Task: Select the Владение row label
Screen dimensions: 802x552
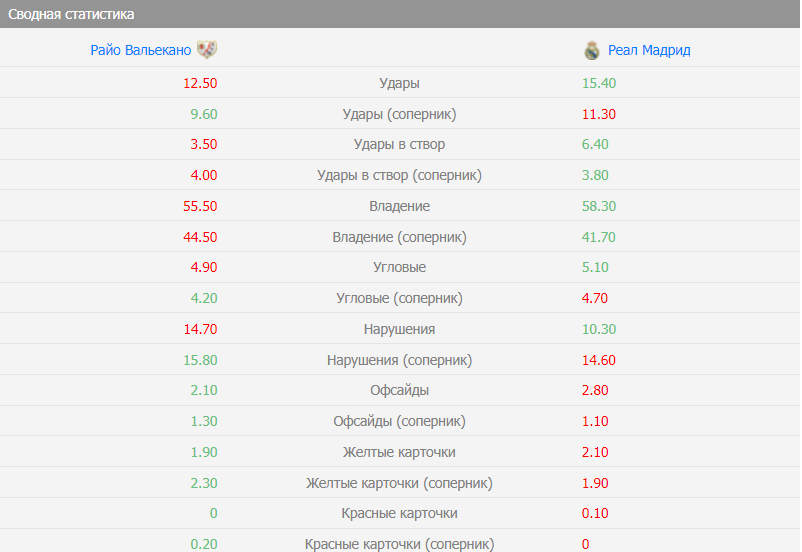Action: 399,206
